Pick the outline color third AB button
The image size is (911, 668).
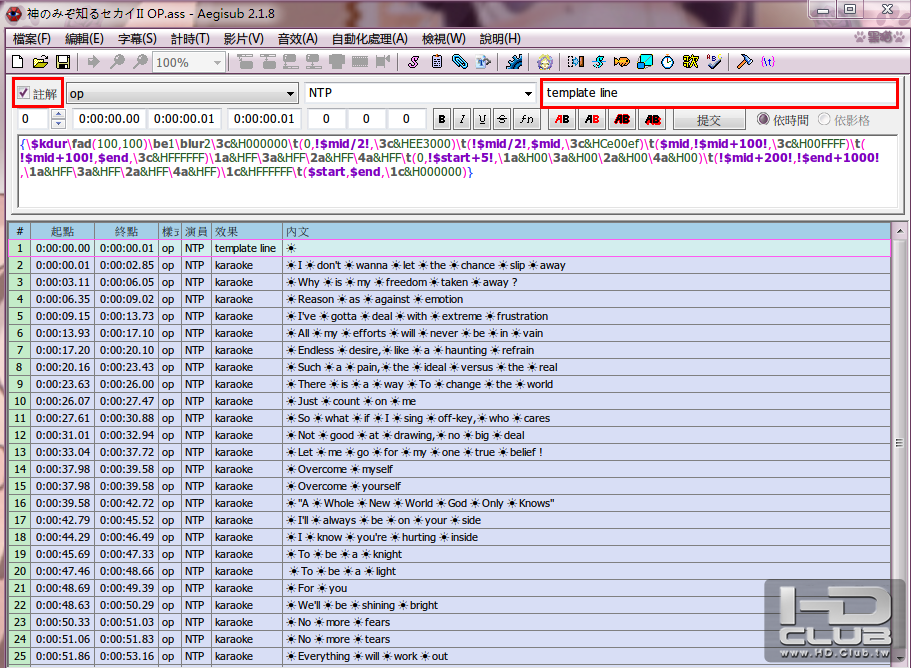click(x=622, y=119)
